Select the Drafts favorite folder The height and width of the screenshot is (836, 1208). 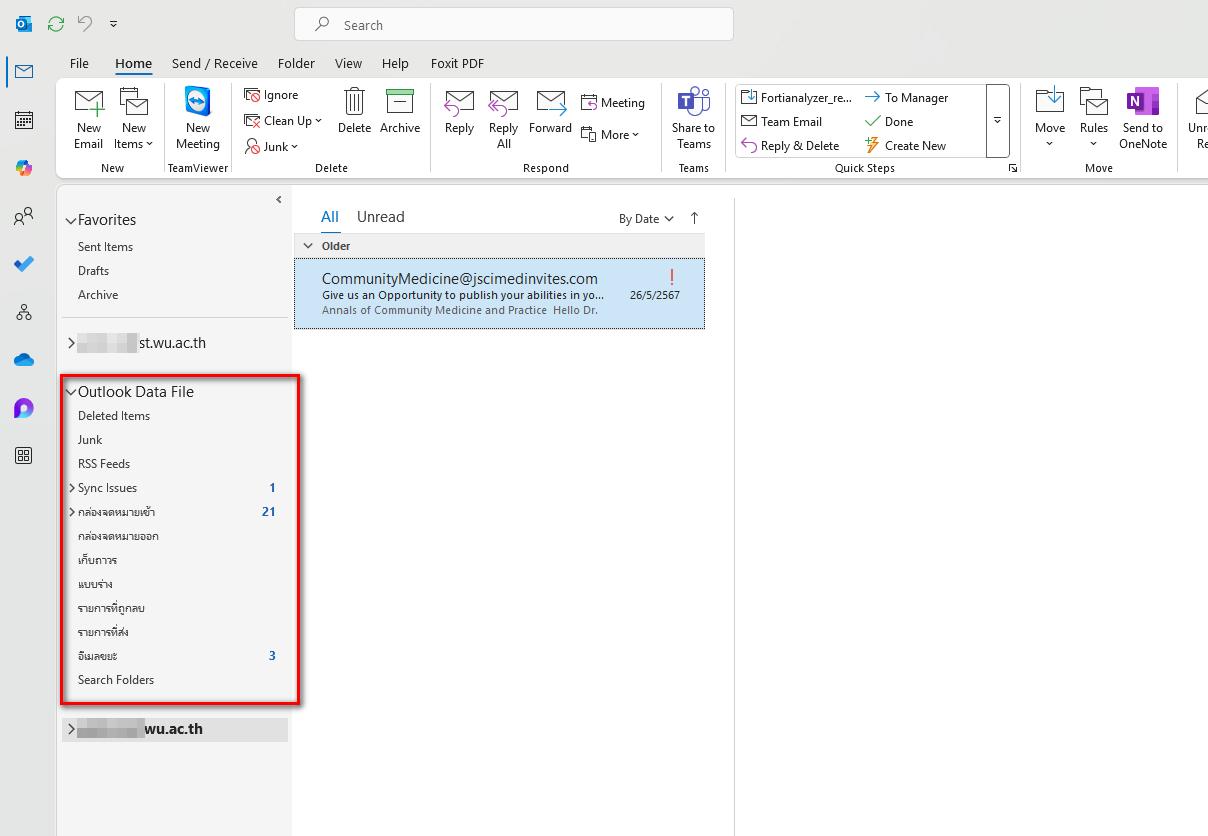point(93,271)
